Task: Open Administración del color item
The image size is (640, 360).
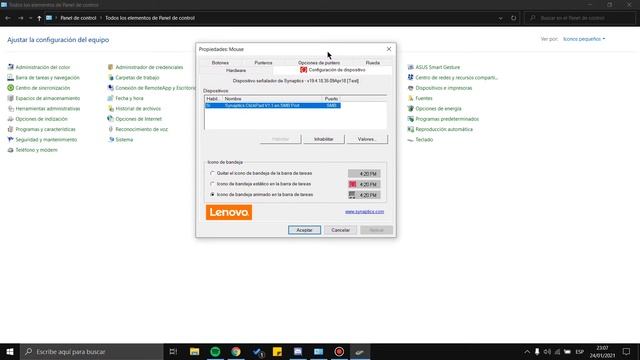Action: [x=39, y=67]
